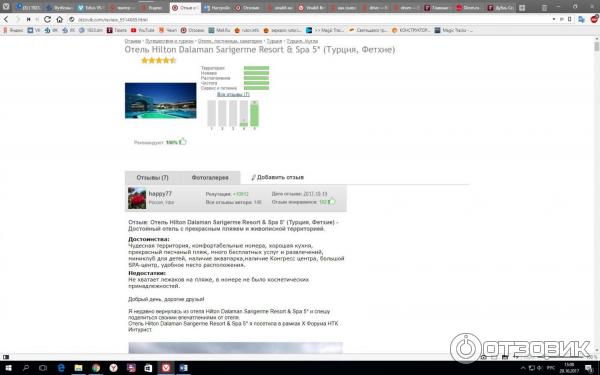Screen dimensions: 600x375
Task: Open the closed tabs trash icon
Action: click(544, 8)
